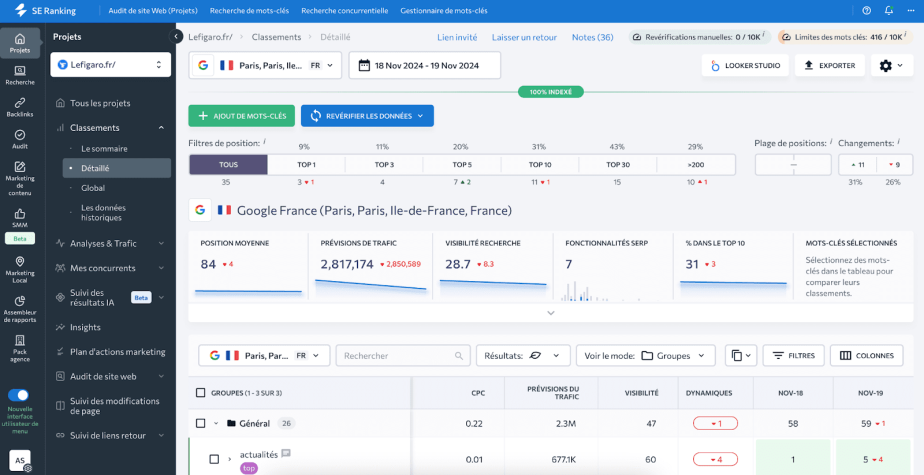Open the Lefigaro.fr/ project selector
Viewport: 924px width, 475px height.
click(111, 65)
